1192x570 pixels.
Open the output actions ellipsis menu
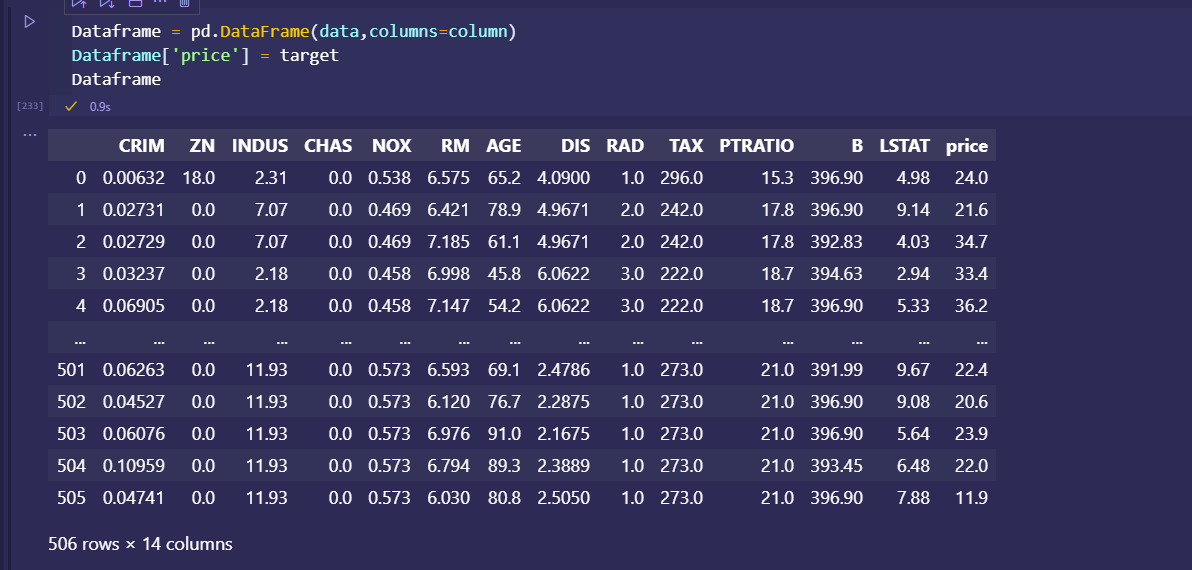click(x=30, y=135)
